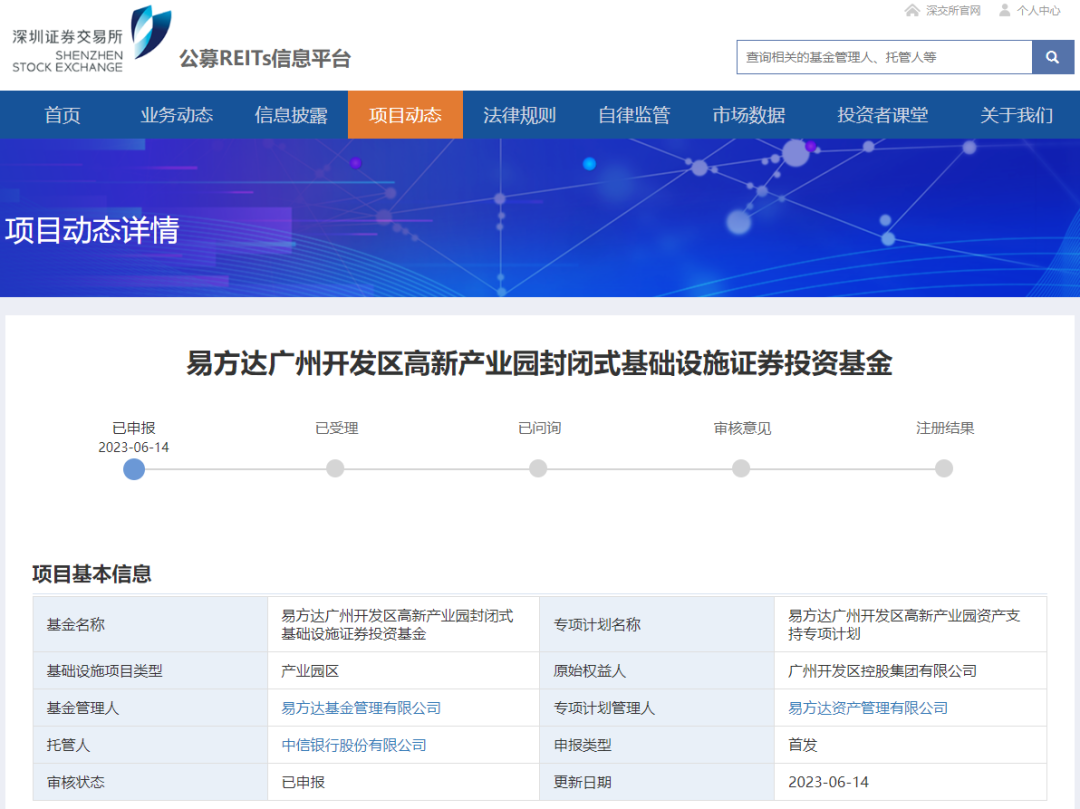Click the 托管人 label cell
Image resolution: width=1080 pixels, height=809 pixels.
click(x=150, y=745)
